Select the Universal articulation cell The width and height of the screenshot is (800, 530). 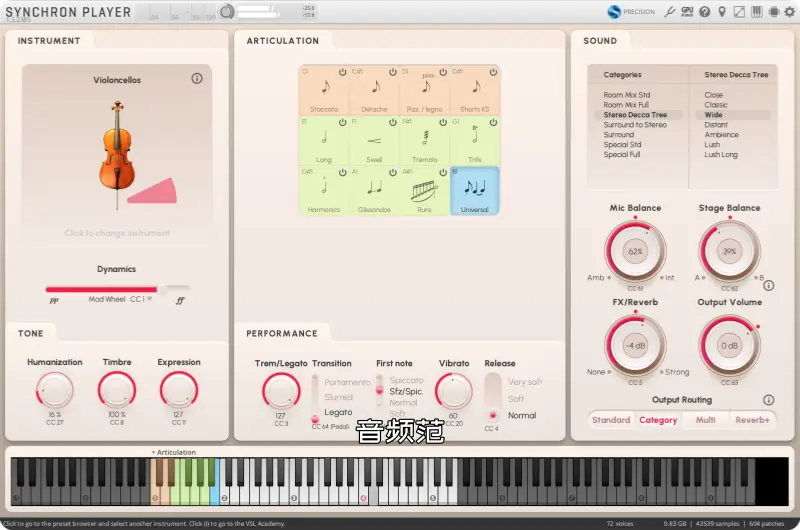475,191
